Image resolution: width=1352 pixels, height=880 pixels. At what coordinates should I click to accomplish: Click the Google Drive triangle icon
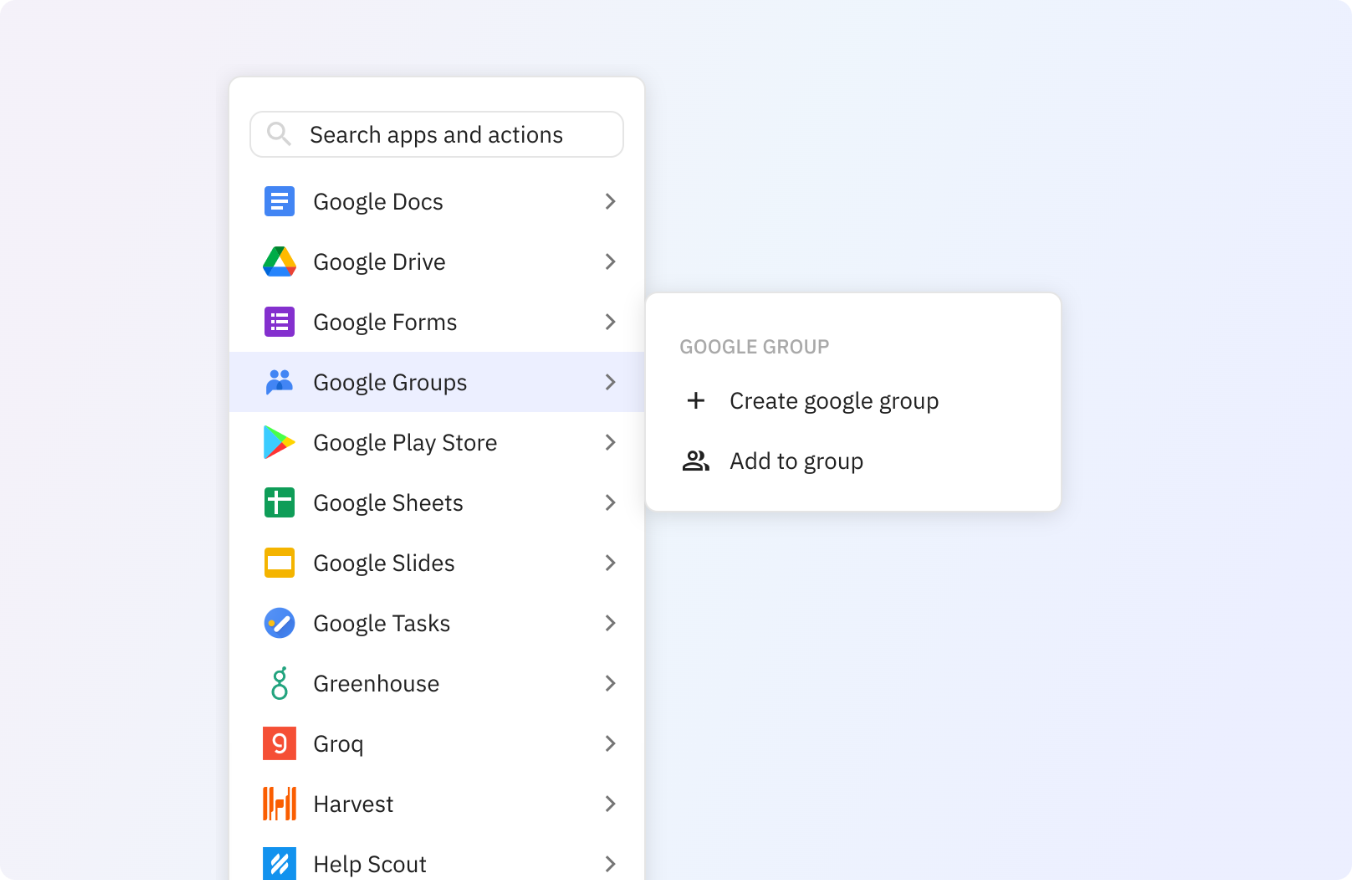[279, 262]
